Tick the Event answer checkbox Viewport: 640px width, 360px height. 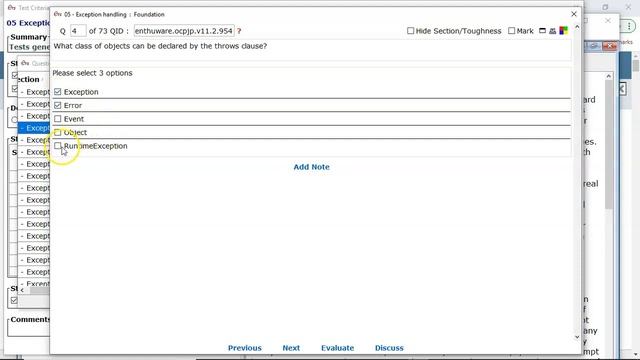point(58,119)
